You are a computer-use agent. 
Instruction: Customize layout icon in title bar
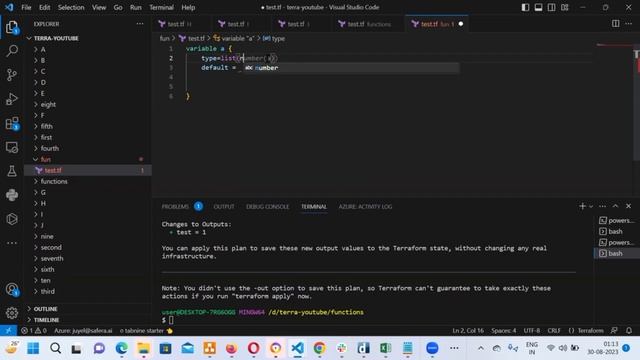click(x=564, y=7)
